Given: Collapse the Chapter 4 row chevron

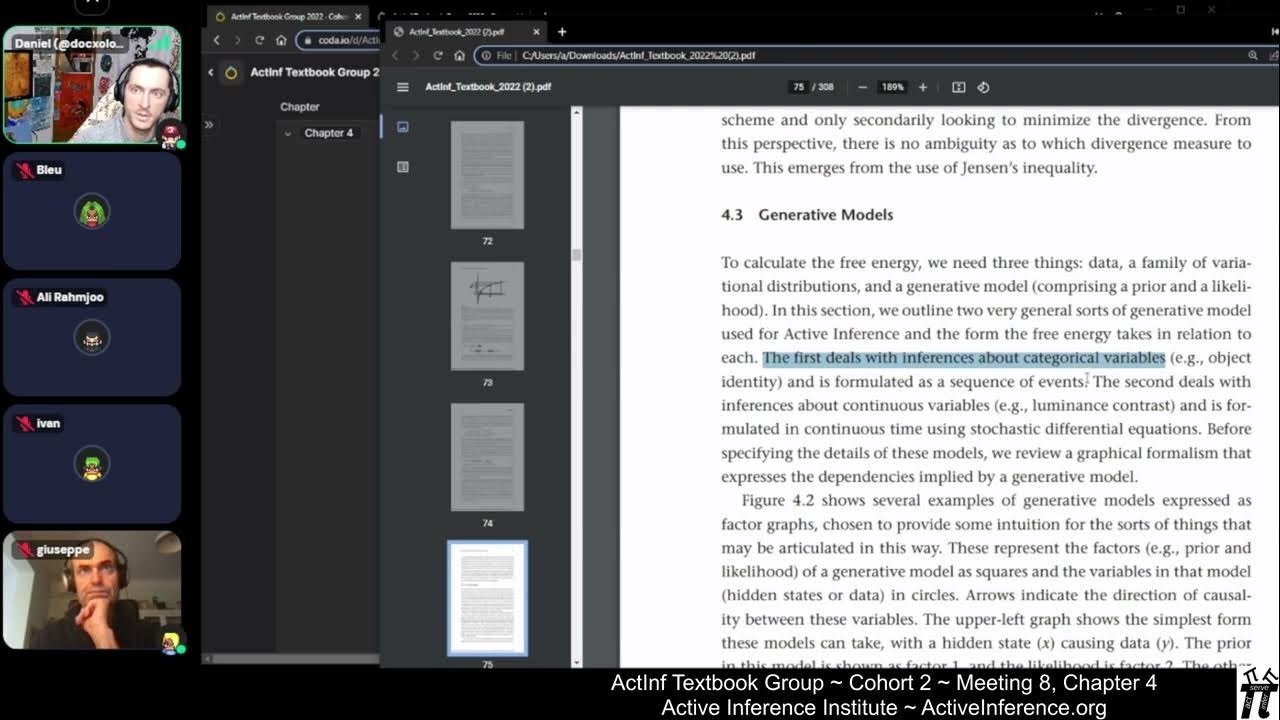Looking at the screenshot, I should [x=288, y=133].
